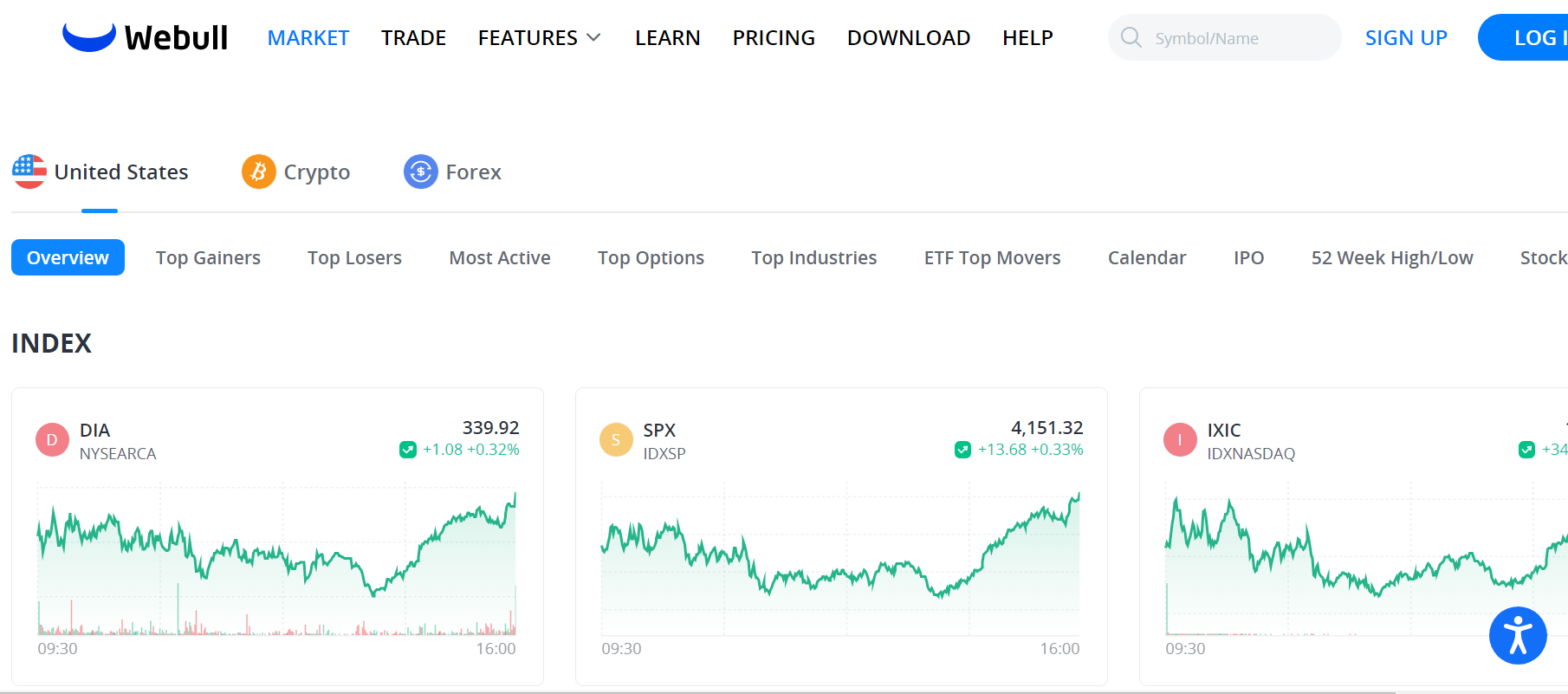
Task: Open the MARKET menu
Action: [308, 38]
